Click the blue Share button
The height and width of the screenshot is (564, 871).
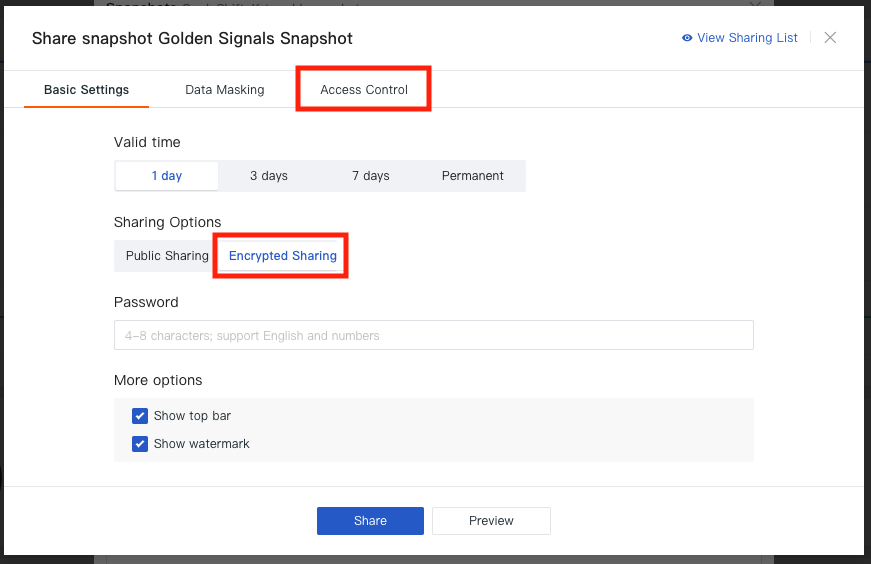pos(371,521)
